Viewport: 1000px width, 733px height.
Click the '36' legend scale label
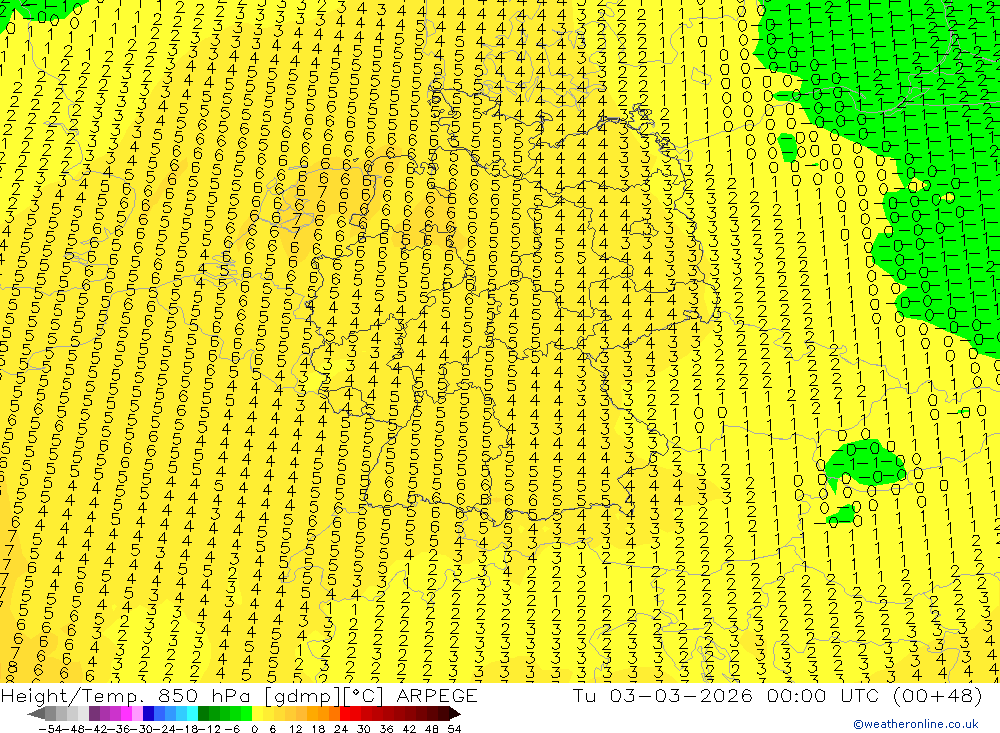[x=386, y=729]
